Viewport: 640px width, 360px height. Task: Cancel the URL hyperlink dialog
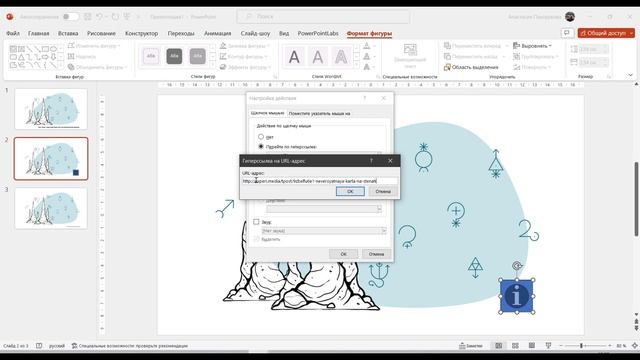point(383,191)
